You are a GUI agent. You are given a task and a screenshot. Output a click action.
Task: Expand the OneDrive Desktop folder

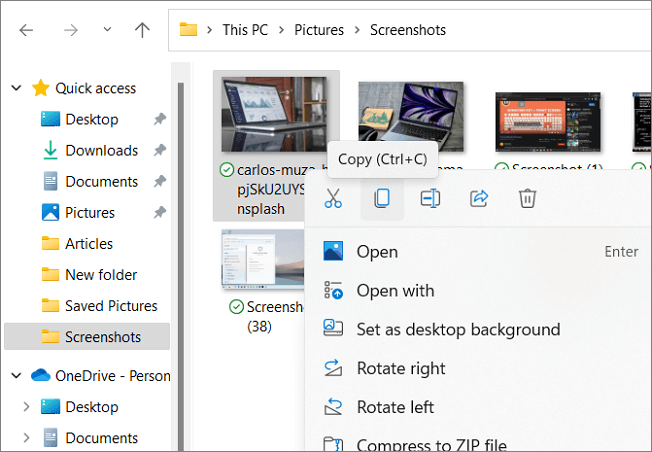point(26,407)
